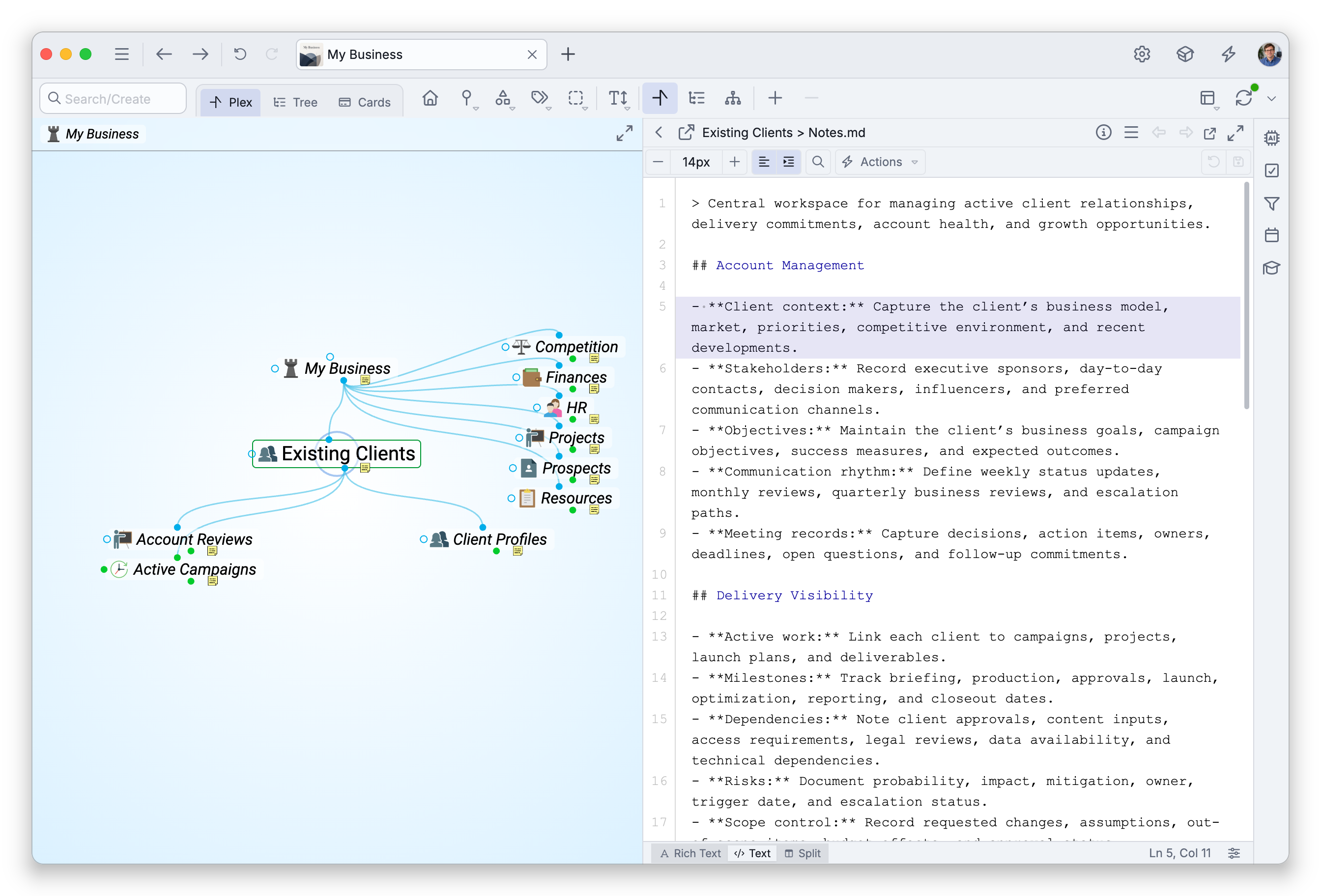Open the calendar sidebar icon
1321x896 pixels.
point(1271,235)
